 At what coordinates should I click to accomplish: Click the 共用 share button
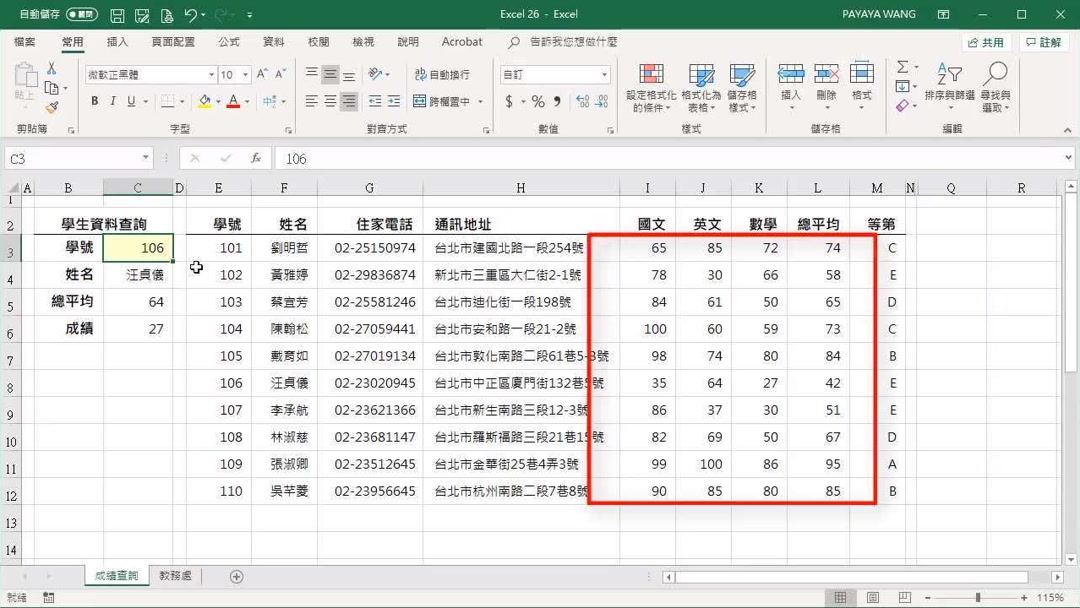click(x=983, y=42)
